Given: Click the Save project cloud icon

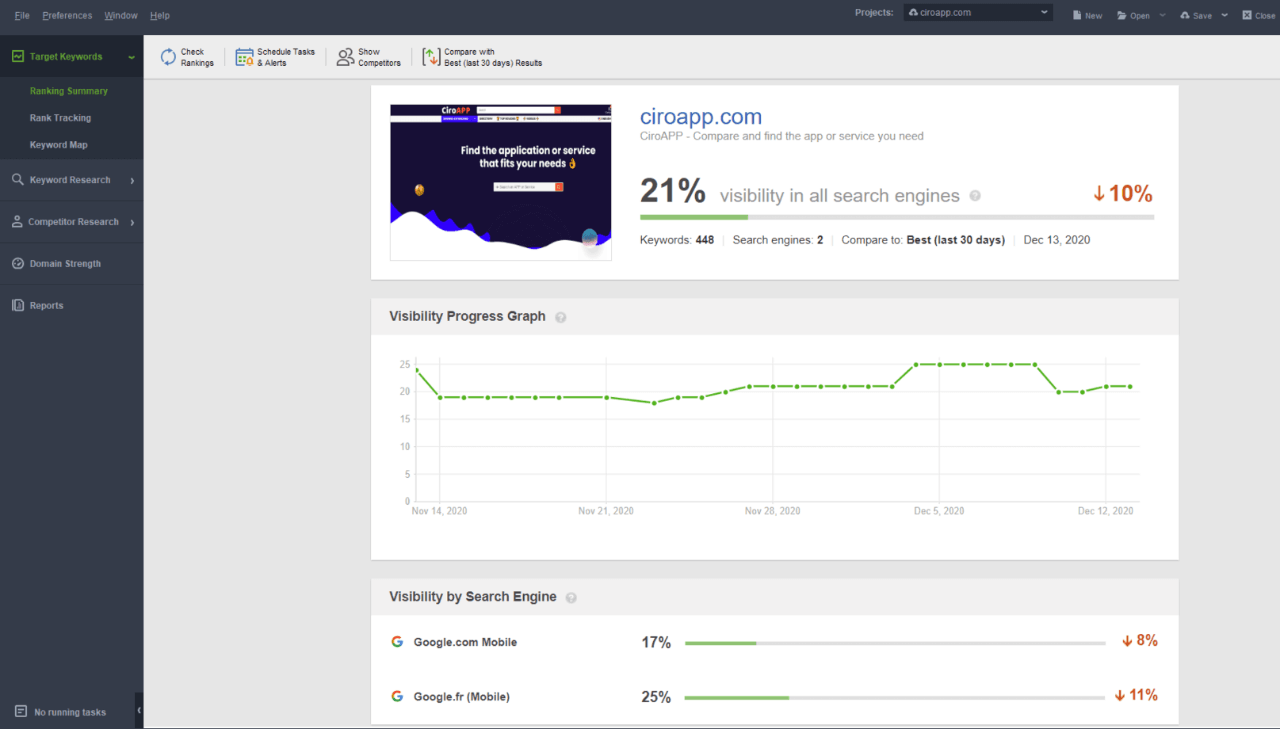Looking at the screenshot, I should (x=1185, y=15).
